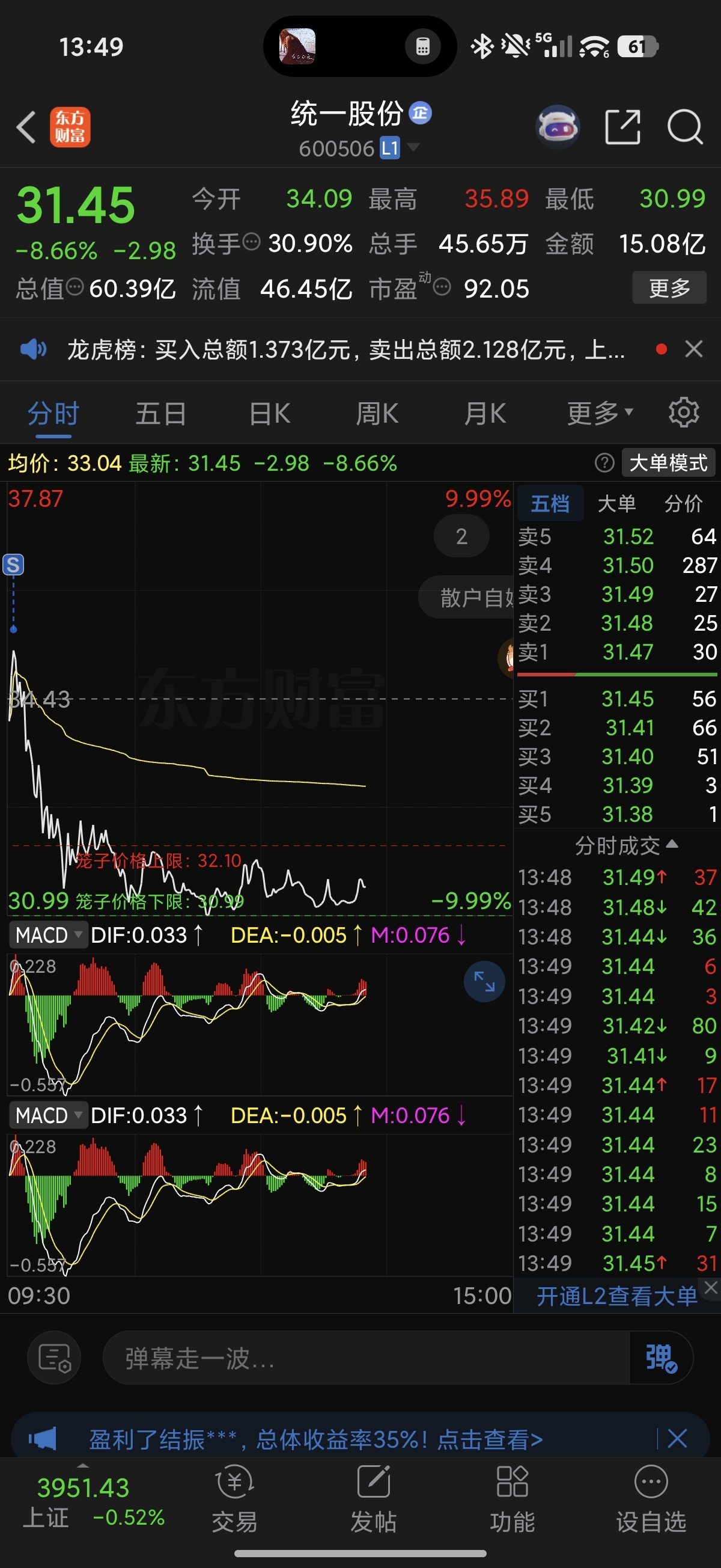Tap the 13:48 31.49 trade row
The width and height of the screenshot is (721, 1568).
pos(617,877)
